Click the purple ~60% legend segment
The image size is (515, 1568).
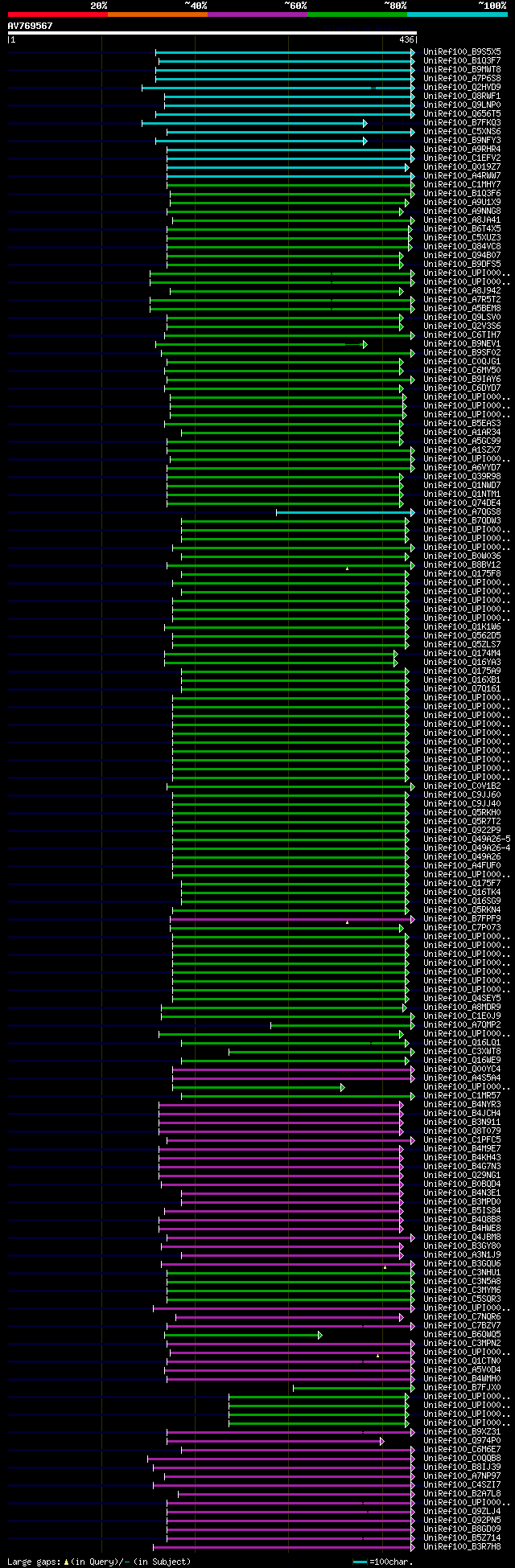click(257, 14)
